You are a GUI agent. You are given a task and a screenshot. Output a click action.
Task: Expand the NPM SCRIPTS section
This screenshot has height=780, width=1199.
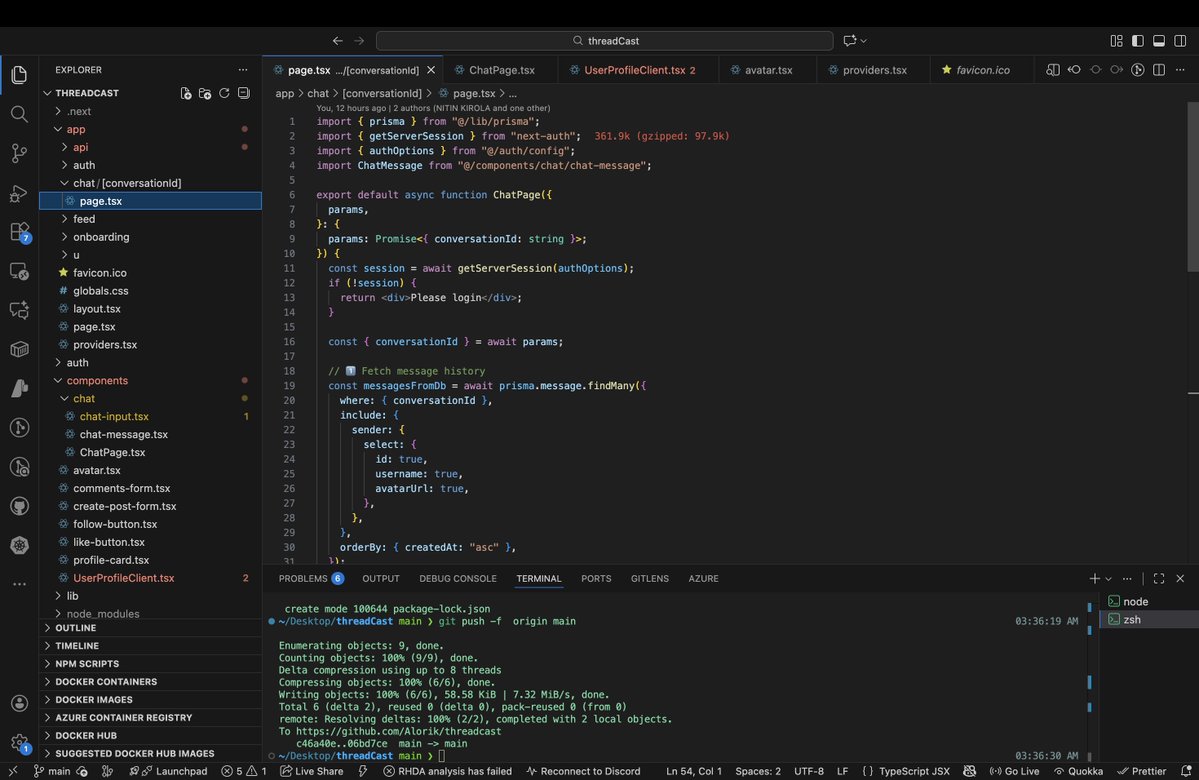tap(150, 664)
